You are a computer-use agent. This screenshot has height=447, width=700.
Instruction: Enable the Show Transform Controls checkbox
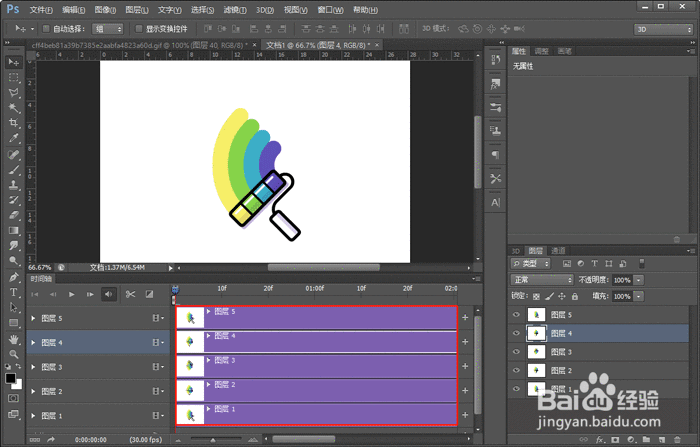click(139, 29)
